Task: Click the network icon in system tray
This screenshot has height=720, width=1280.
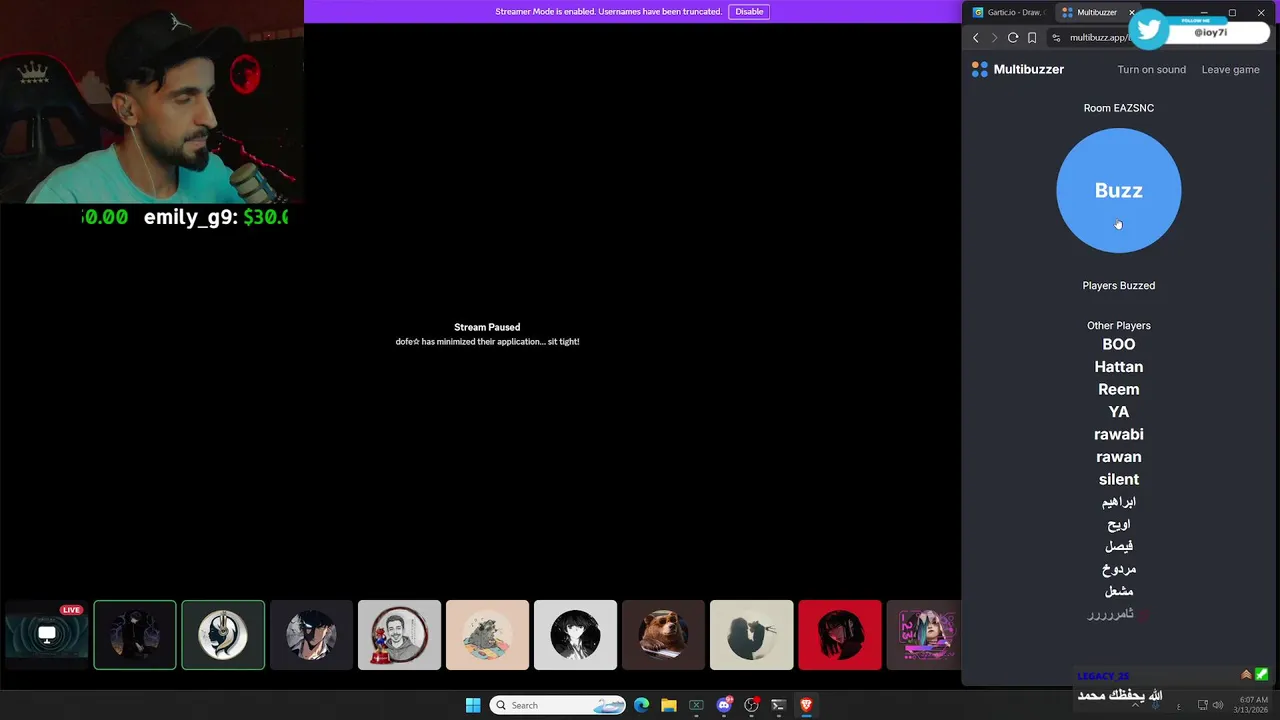Action: click(x=1203, y=705)
